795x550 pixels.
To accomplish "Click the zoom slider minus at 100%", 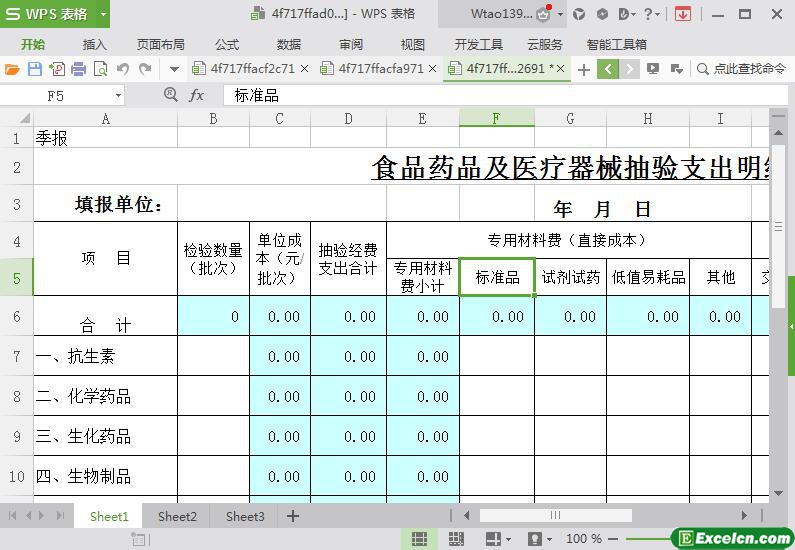I will tap(612, 539).
